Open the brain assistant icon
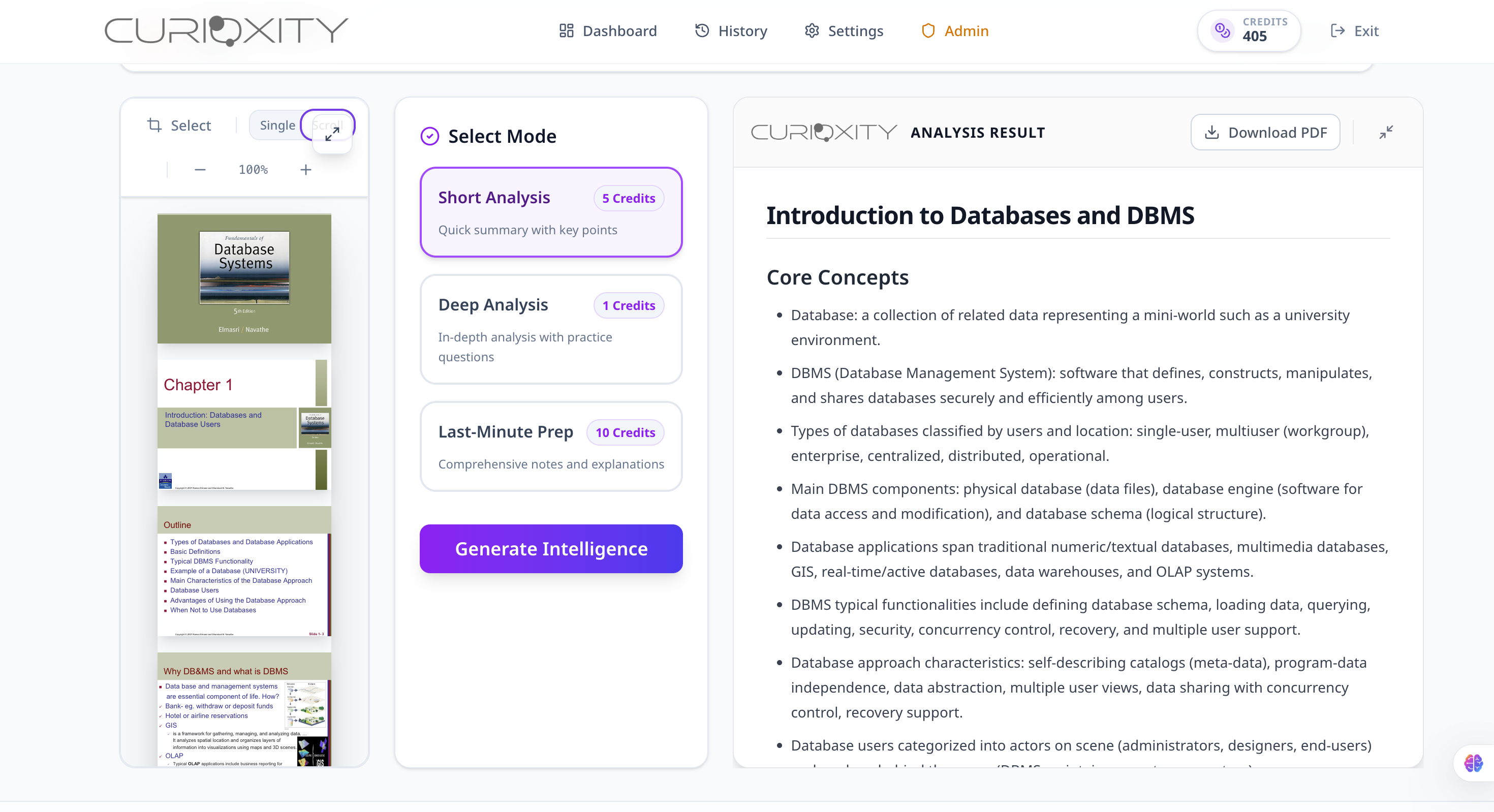Image resolution: width=1494 pixels, height=812 pixels. tap(1473, 763)
